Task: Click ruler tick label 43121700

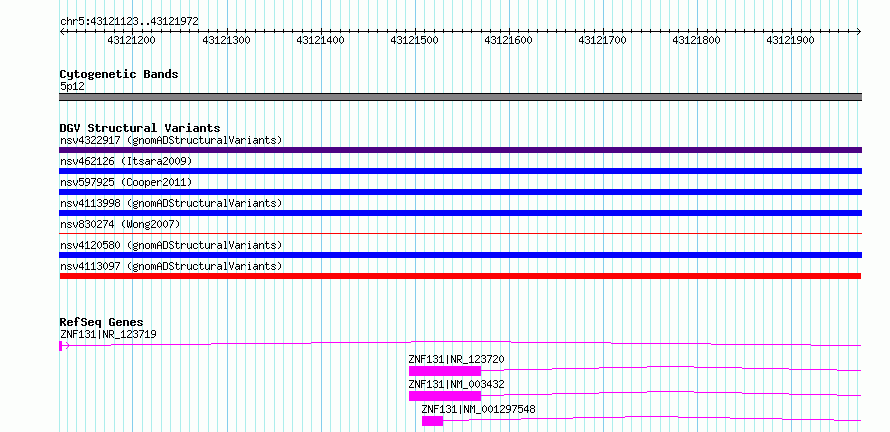Action: click(x=602, y=40)
